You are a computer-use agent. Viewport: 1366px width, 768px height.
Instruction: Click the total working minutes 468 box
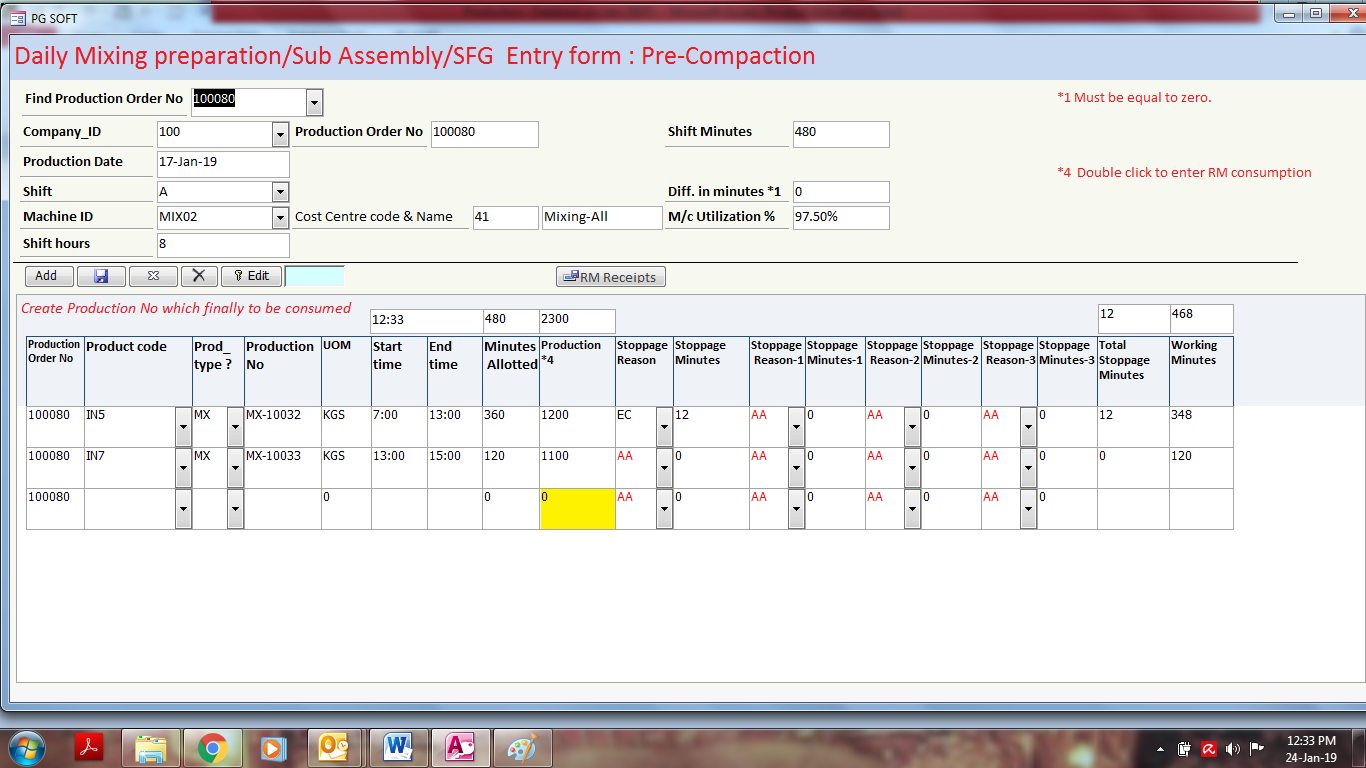pyautogui.click(x=1201, y=318)
